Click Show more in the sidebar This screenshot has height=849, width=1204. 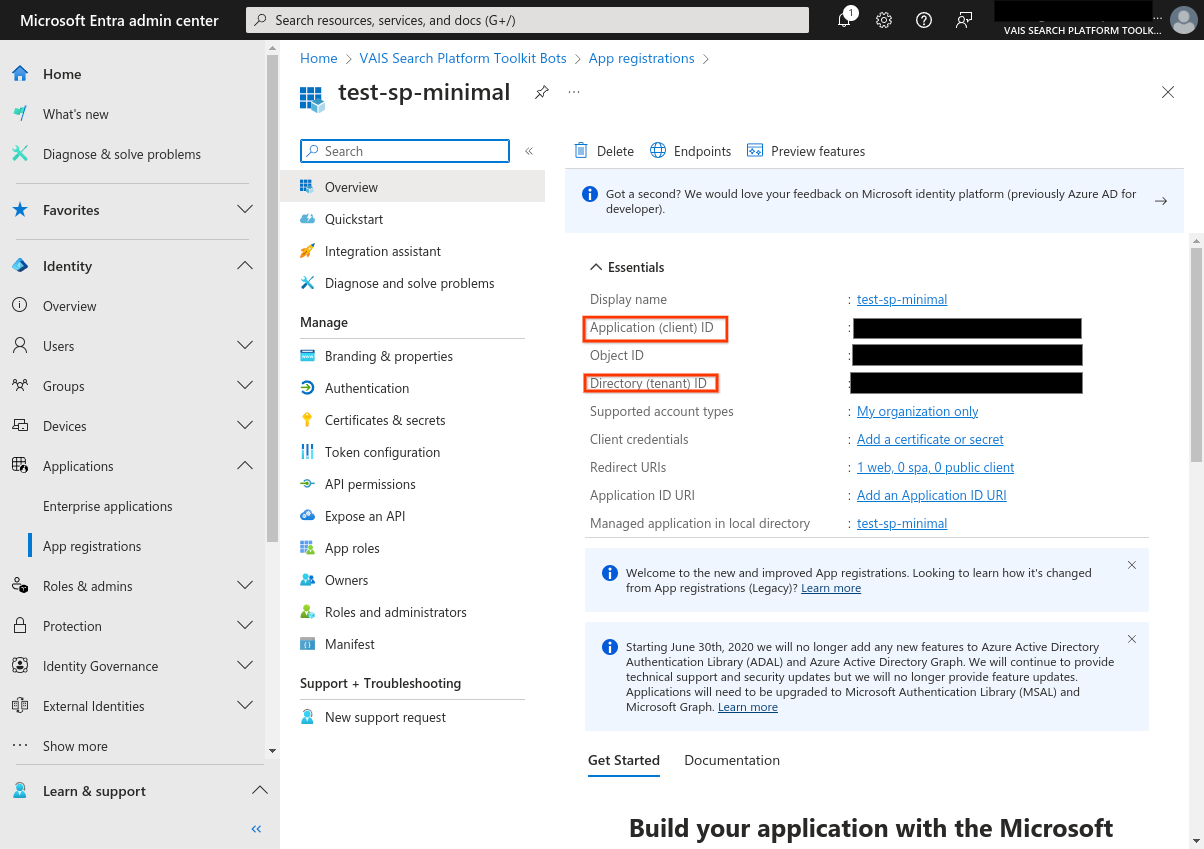(75, 746)
